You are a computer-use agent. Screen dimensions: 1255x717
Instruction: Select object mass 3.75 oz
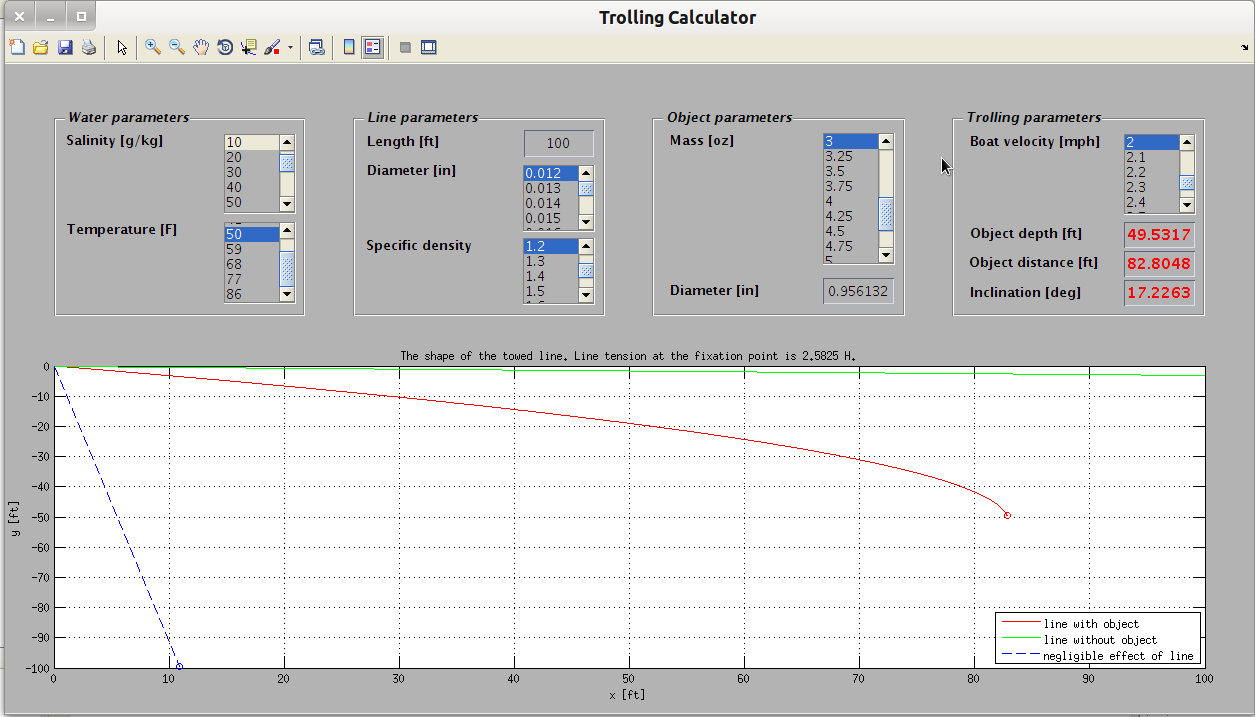(x=850, y=187)
